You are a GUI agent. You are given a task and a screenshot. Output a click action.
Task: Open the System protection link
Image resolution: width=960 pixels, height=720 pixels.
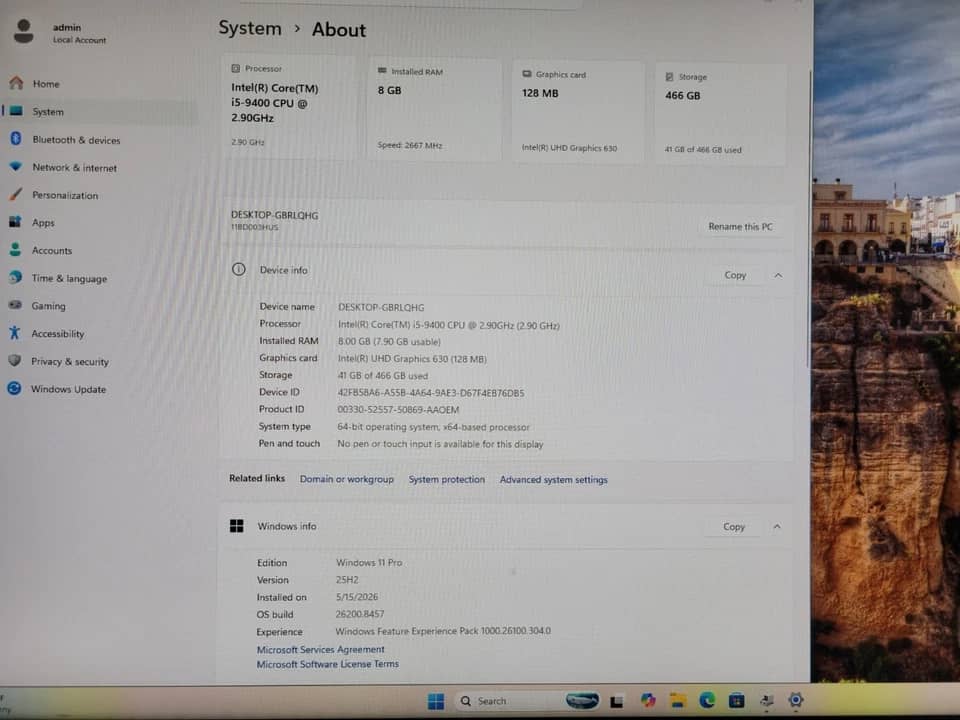click(x=446, y=479)
